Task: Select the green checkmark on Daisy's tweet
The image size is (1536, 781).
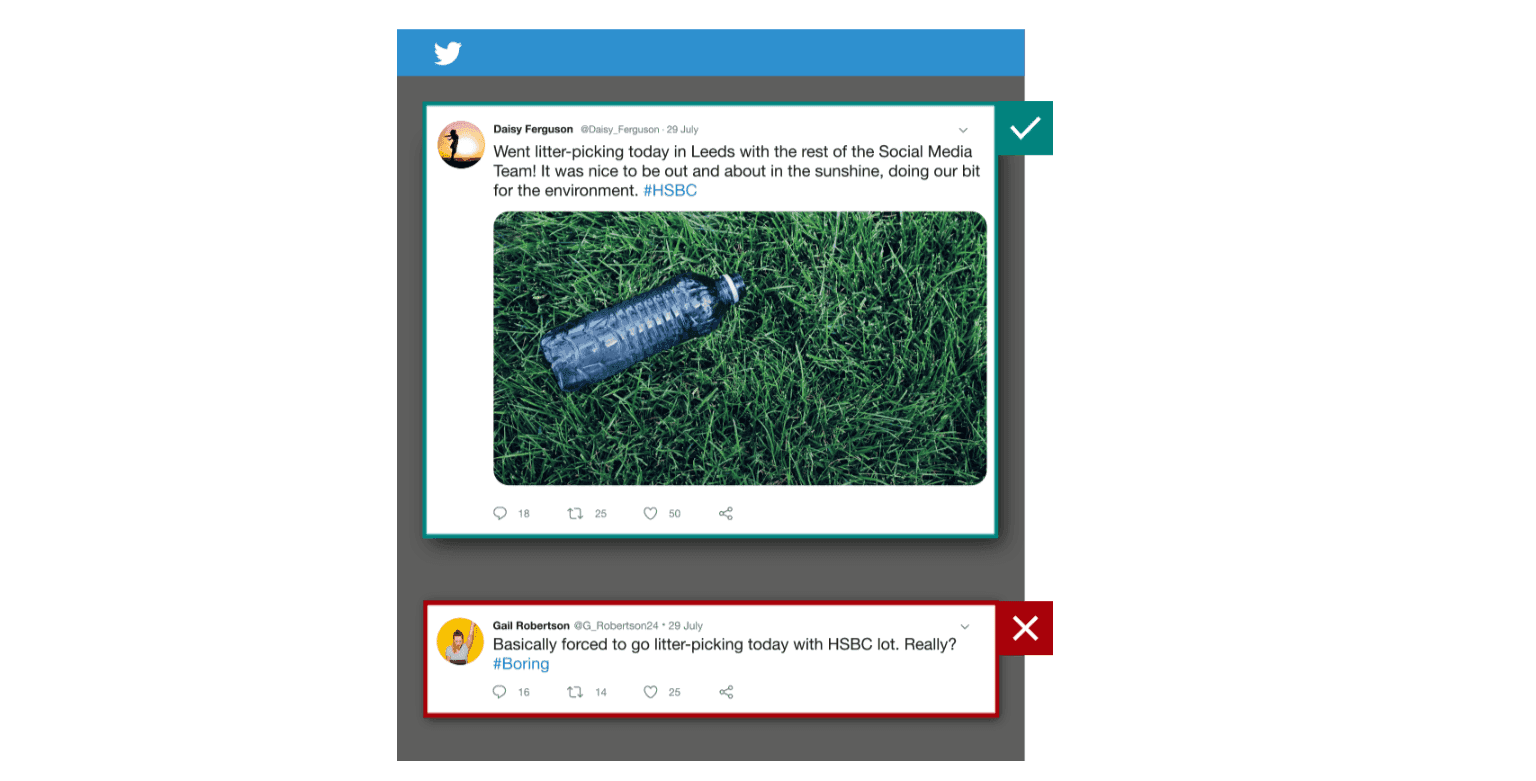Action: (x=1025, y=128)
